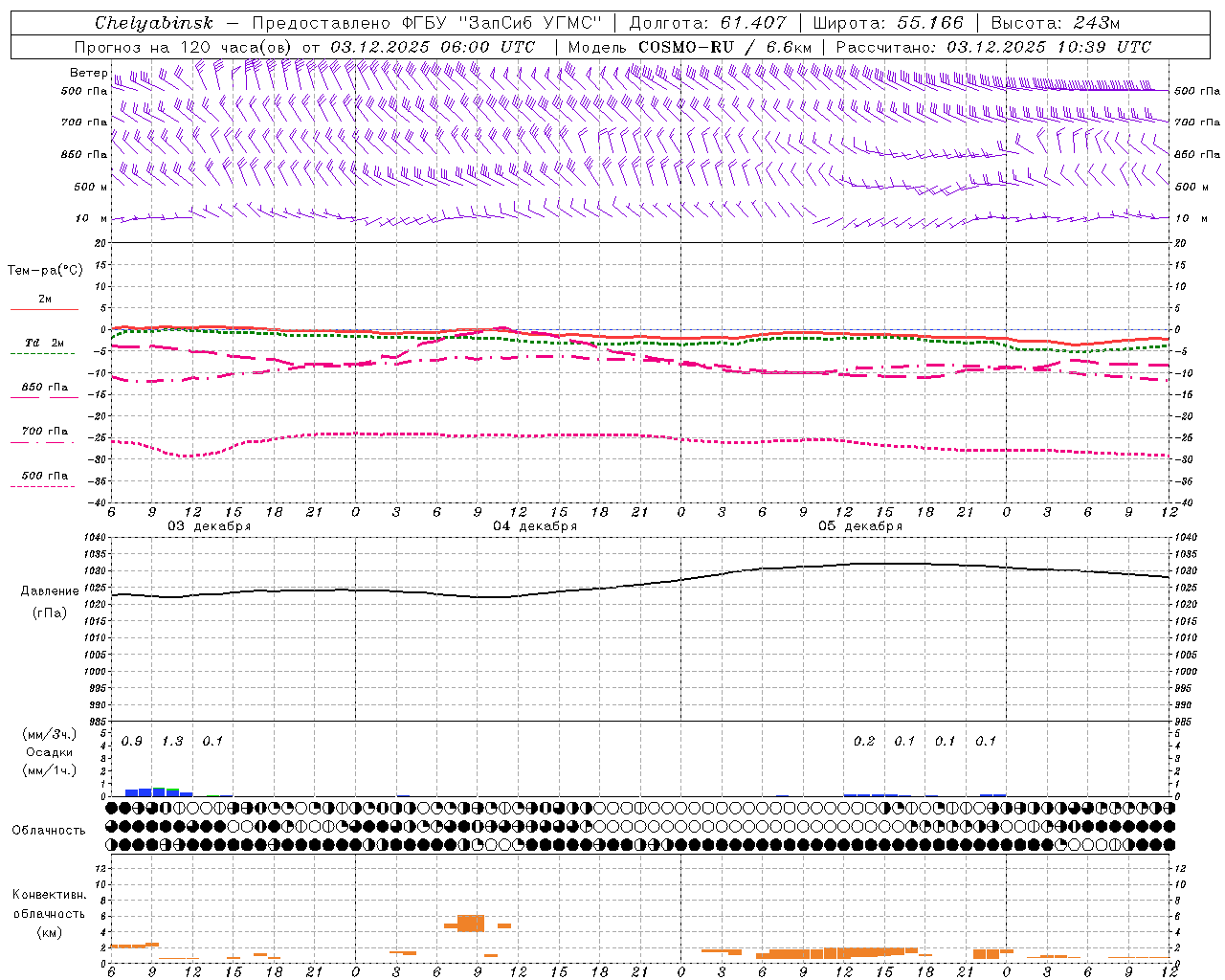Click the '700 гПа' temperature legend entry
1225x980 pixels.
click(x=45, y=432)
